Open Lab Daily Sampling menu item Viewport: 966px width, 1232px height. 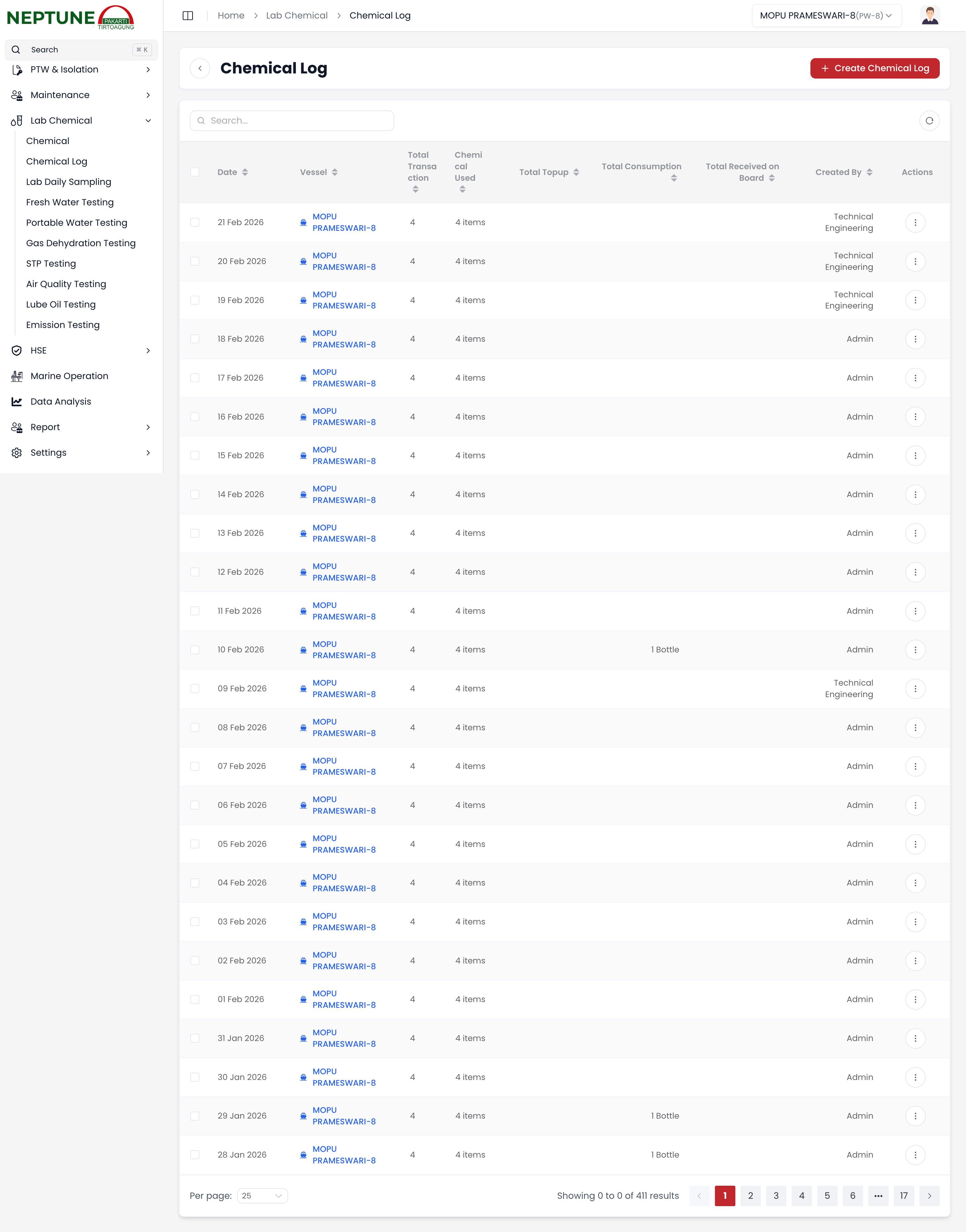coord(68,181)
